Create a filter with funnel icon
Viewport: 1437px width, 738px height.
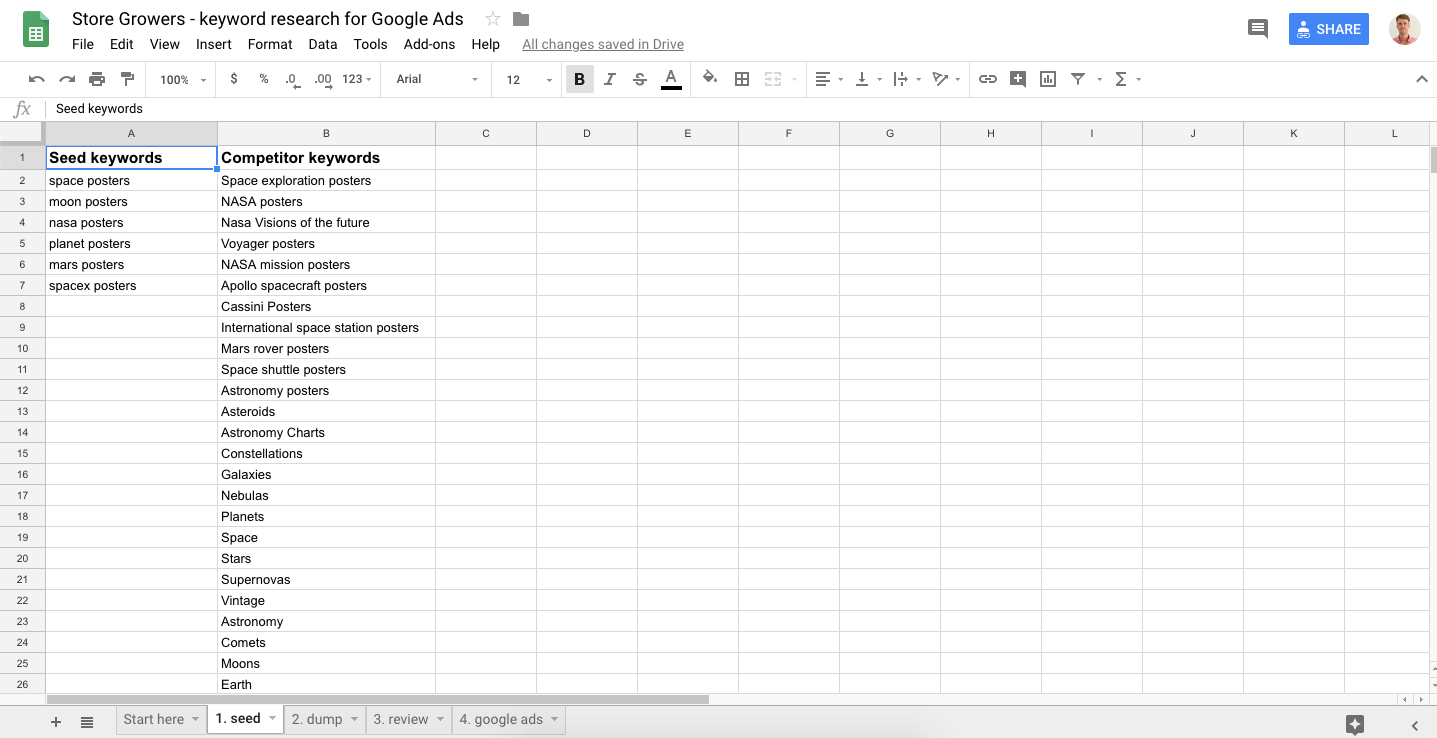point(1078,79)
